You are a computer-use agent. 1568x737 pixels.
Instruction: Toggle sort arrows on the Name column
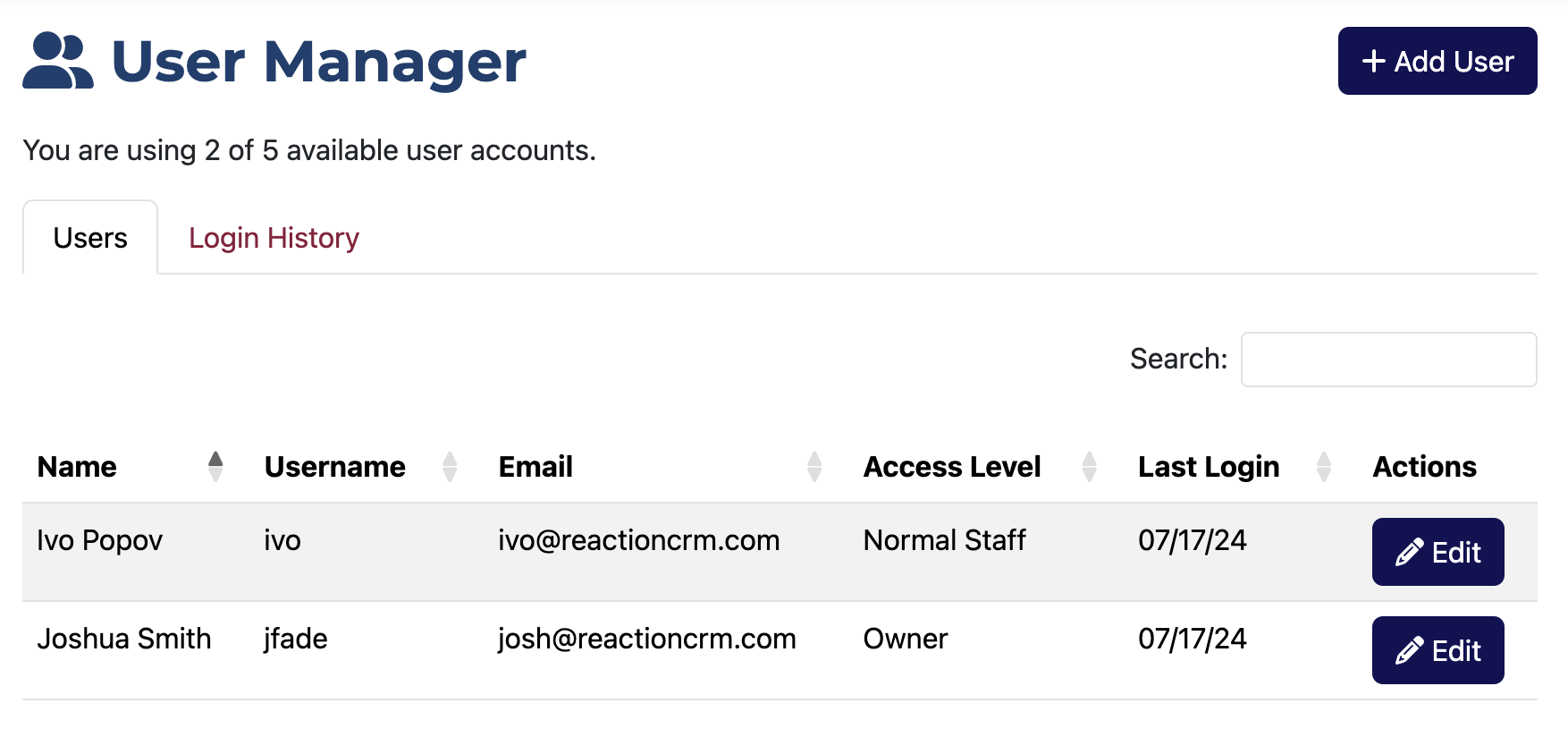pos(215,467)
